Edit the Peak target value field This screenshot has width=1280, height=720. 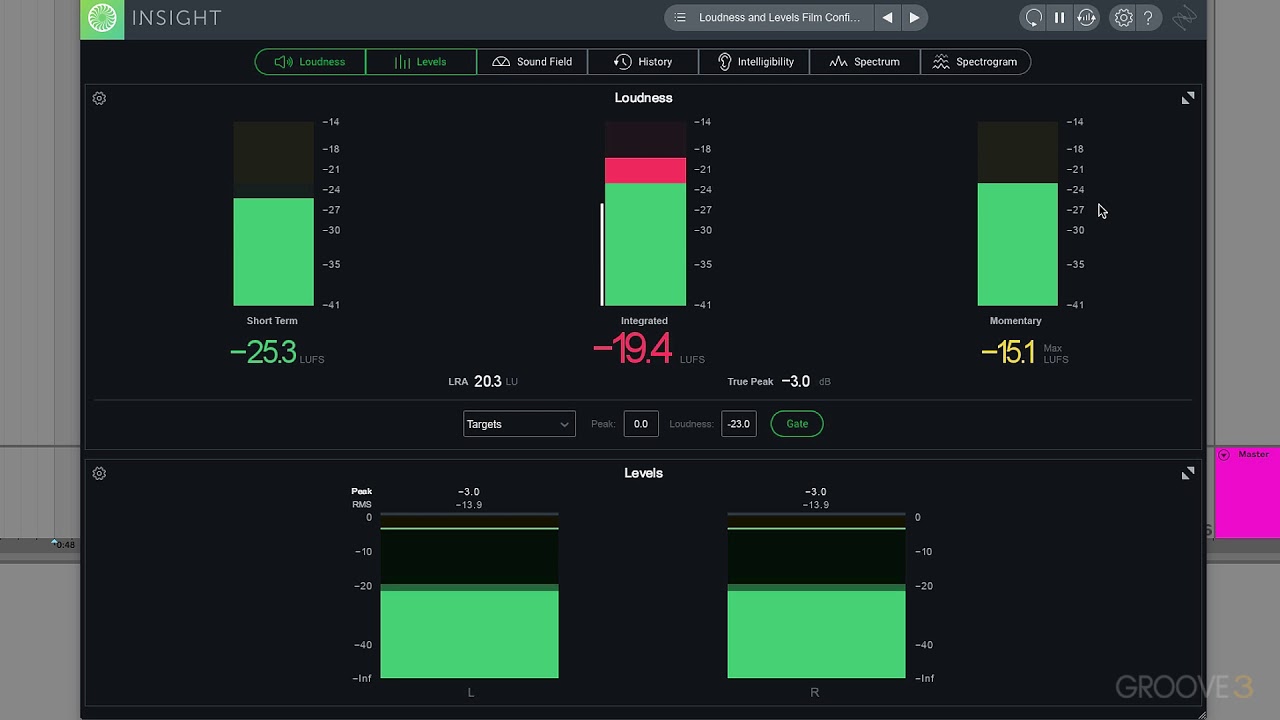pos(641,424)
